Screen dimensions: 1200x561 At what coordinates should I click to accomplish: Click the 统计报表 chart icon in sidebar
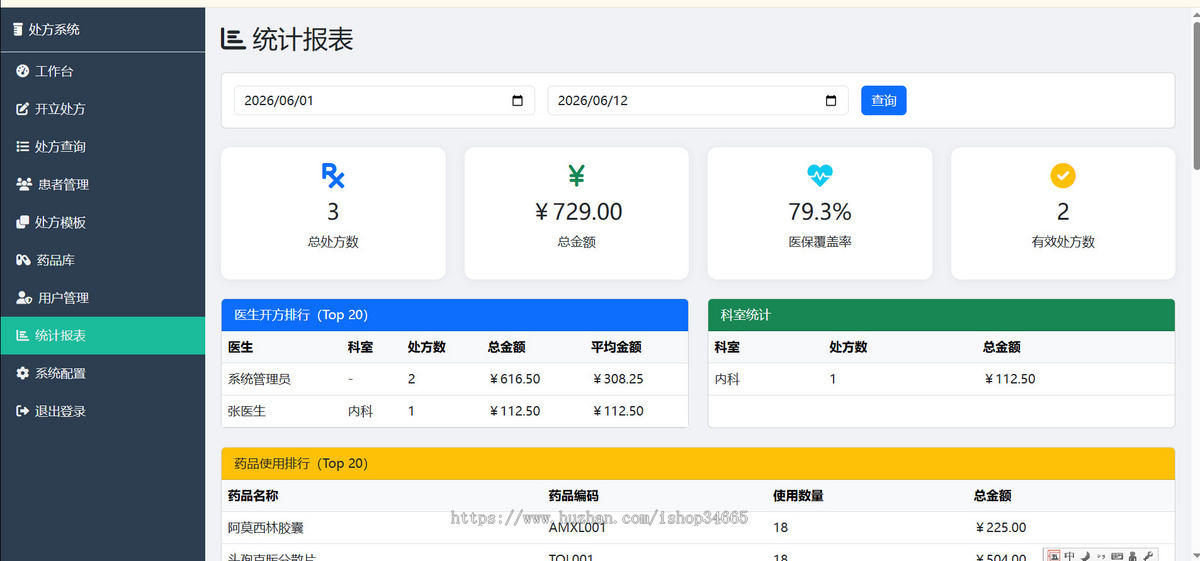click(x=23, y=336)
